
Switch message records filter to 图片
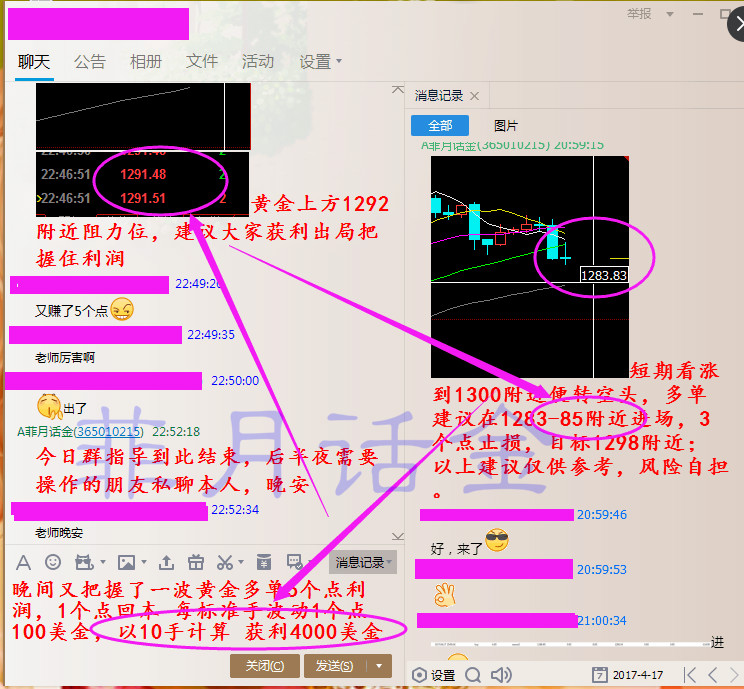point(506,125)
